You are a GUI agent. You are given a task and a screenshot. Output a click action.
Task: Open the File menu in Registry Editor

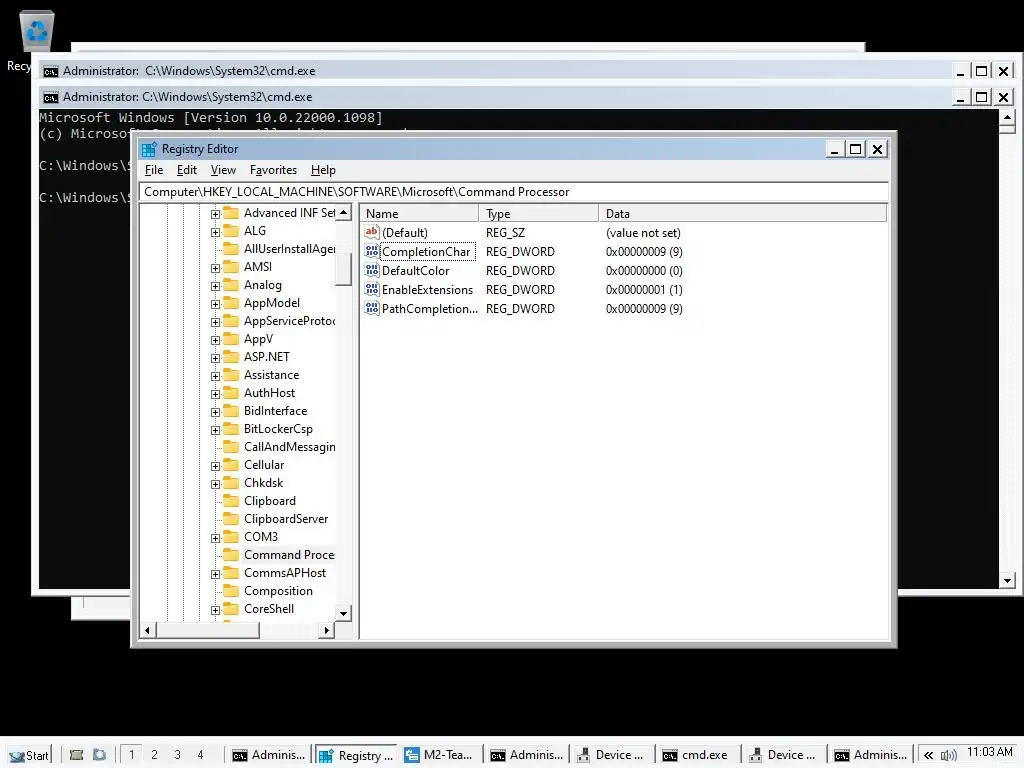point(153,170)
